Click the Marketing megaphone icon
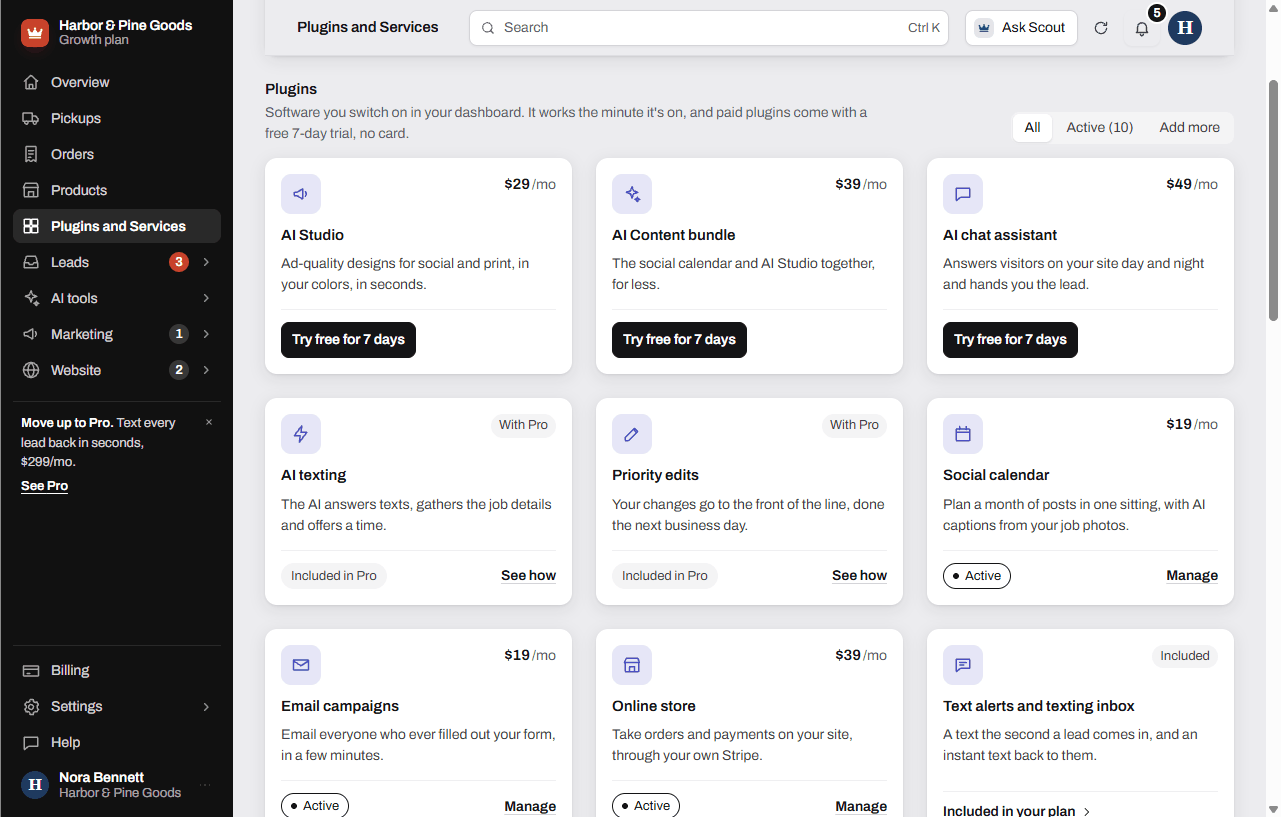1281x817 pixels. (31, 334)
